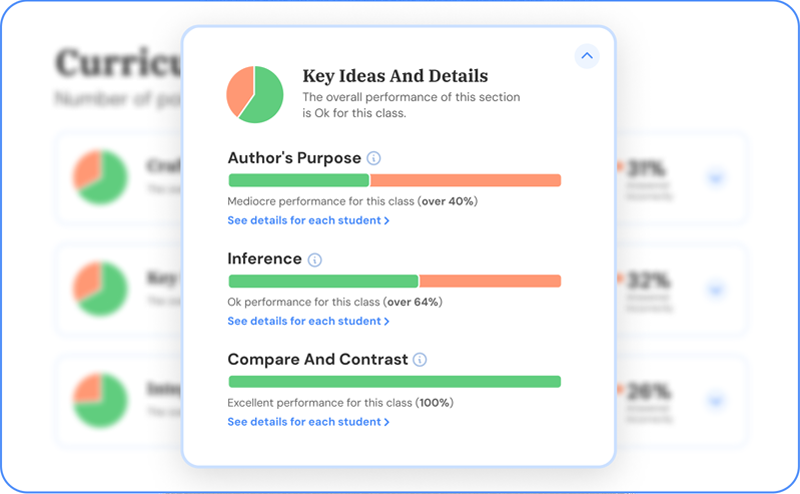Expand the blurred row showing 32%
Image resolution: width=800 pixels, height=494 pixels.
pyautogui.click(x=716, y=289)
